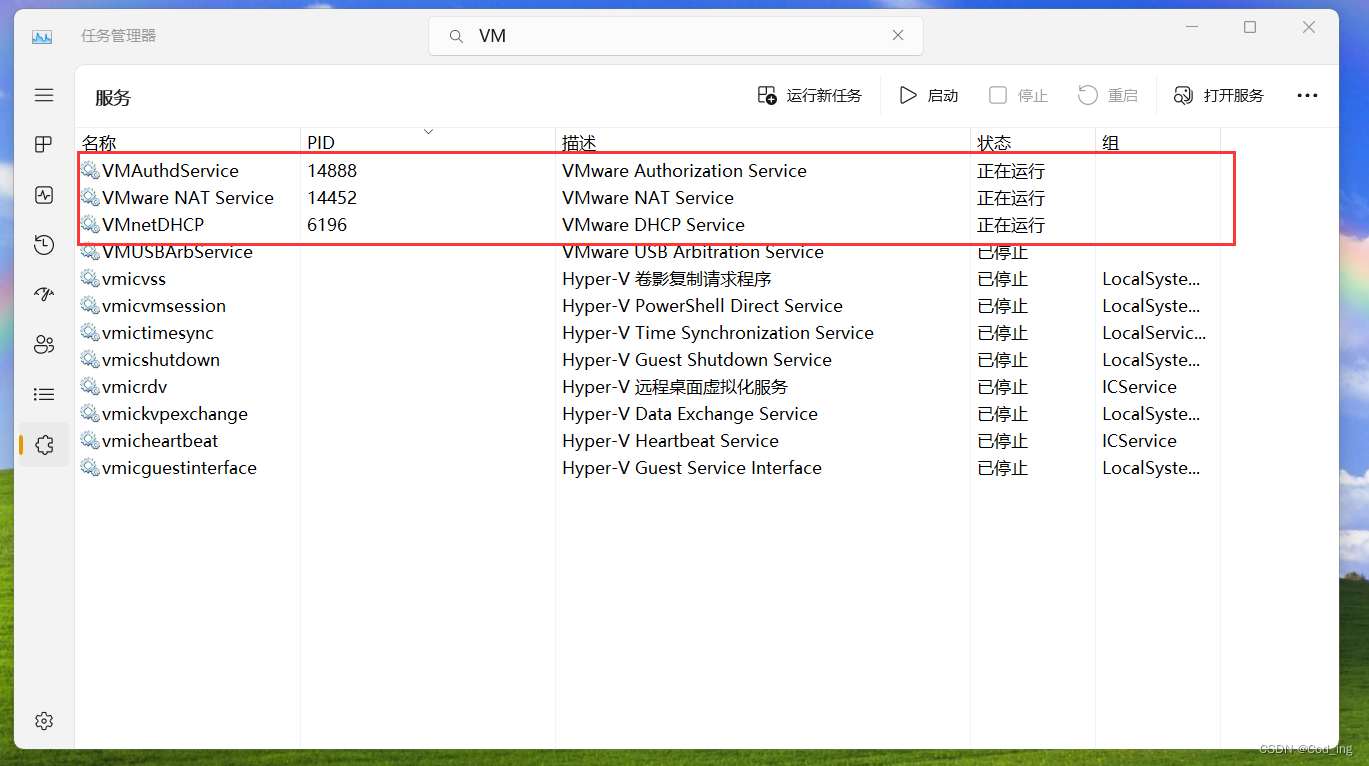Screen dimensions: 1369x766
Task: Click description Hyper-V Guest Shutdown Service
Action: coord(697,360)
